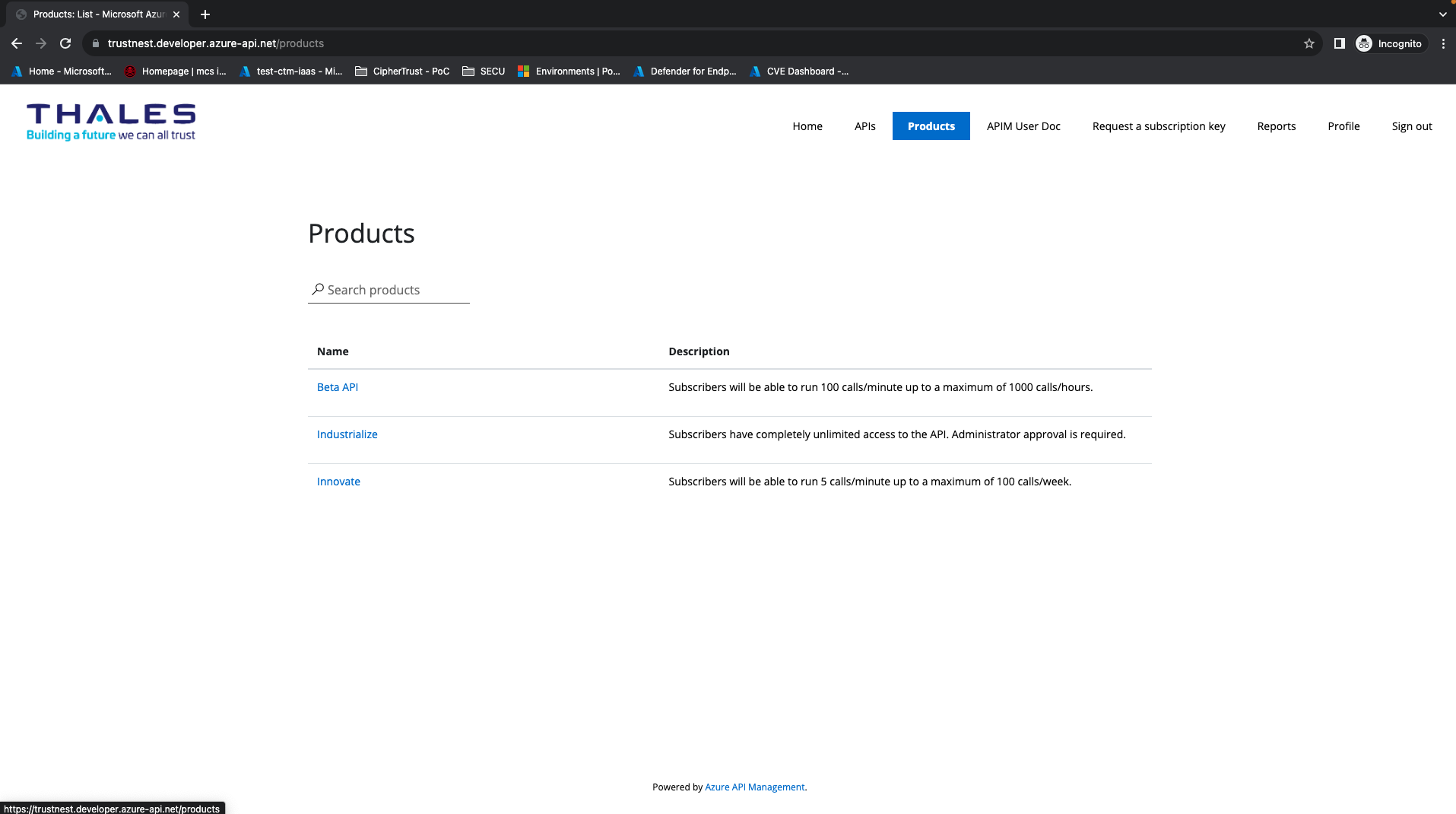Open Home - Microsoft bookmark
This screenshot has width=1456, height=814.
click(62, 72)
